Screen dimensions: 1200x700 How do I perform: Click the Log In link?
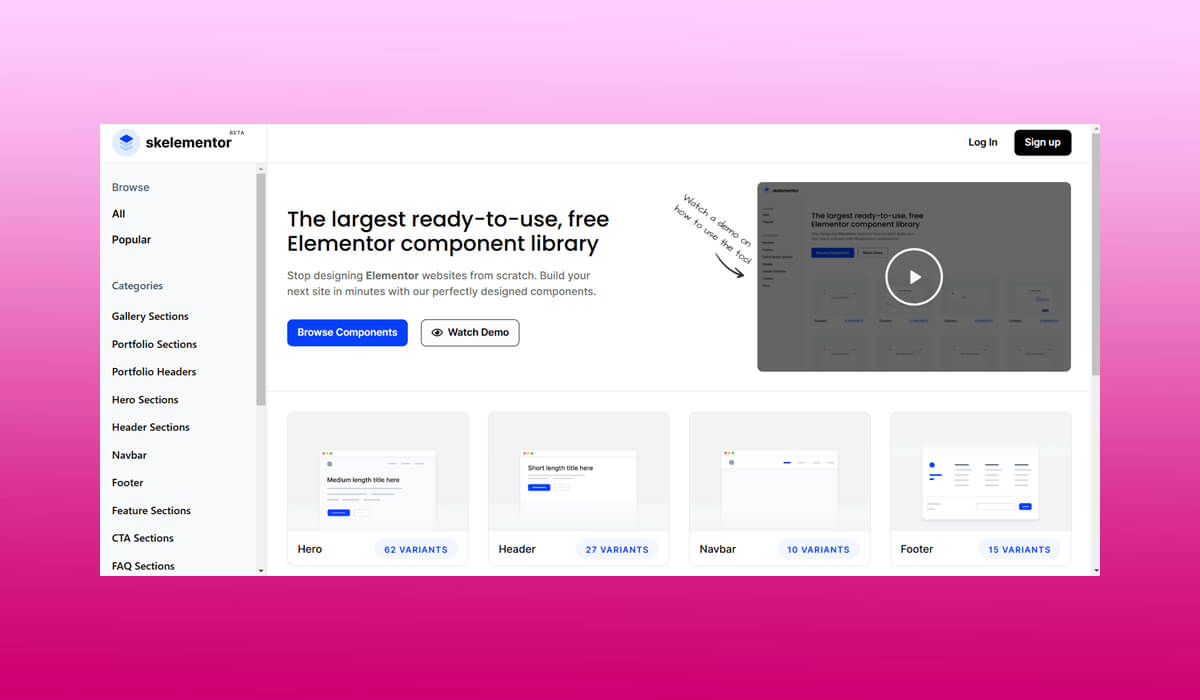(983, 142)
